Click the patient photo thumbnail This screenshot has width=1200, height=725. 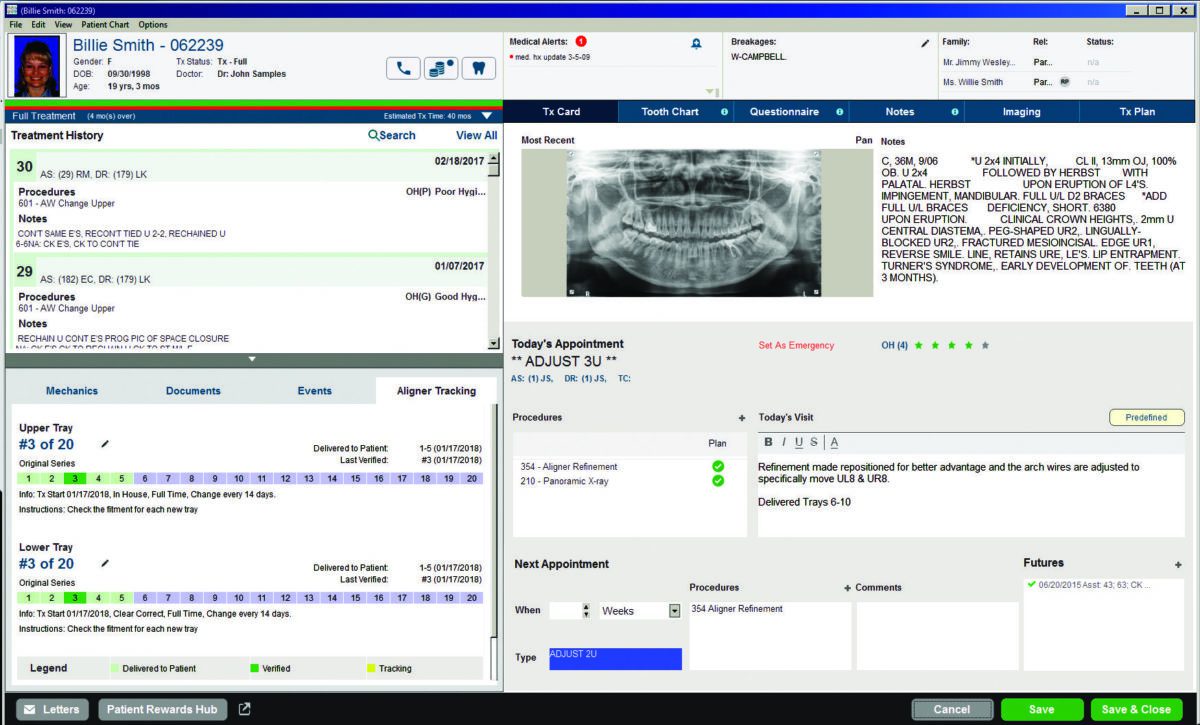coord(37,67)
